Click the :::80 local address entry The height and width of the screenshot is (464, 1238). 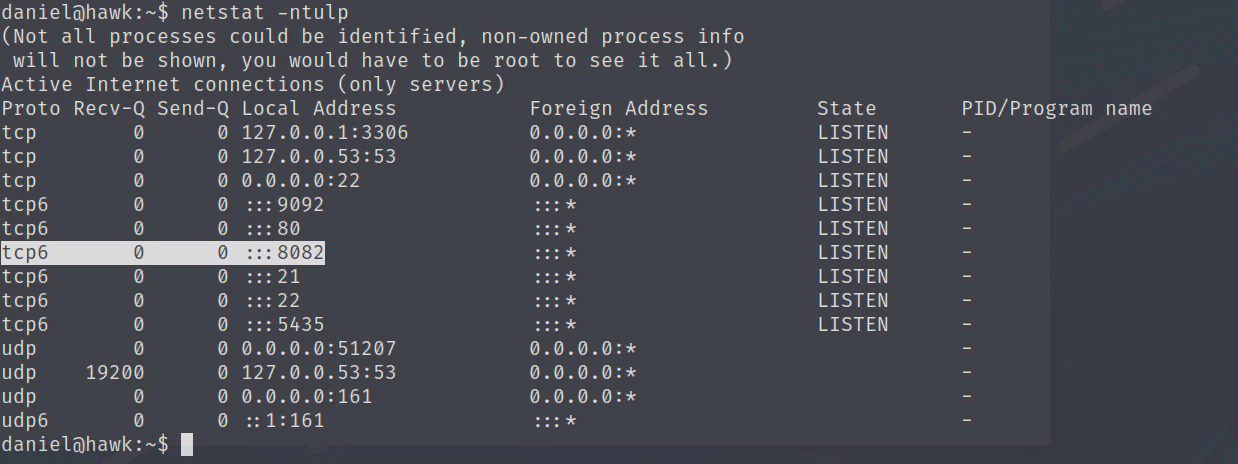click(x=272, y=229)
